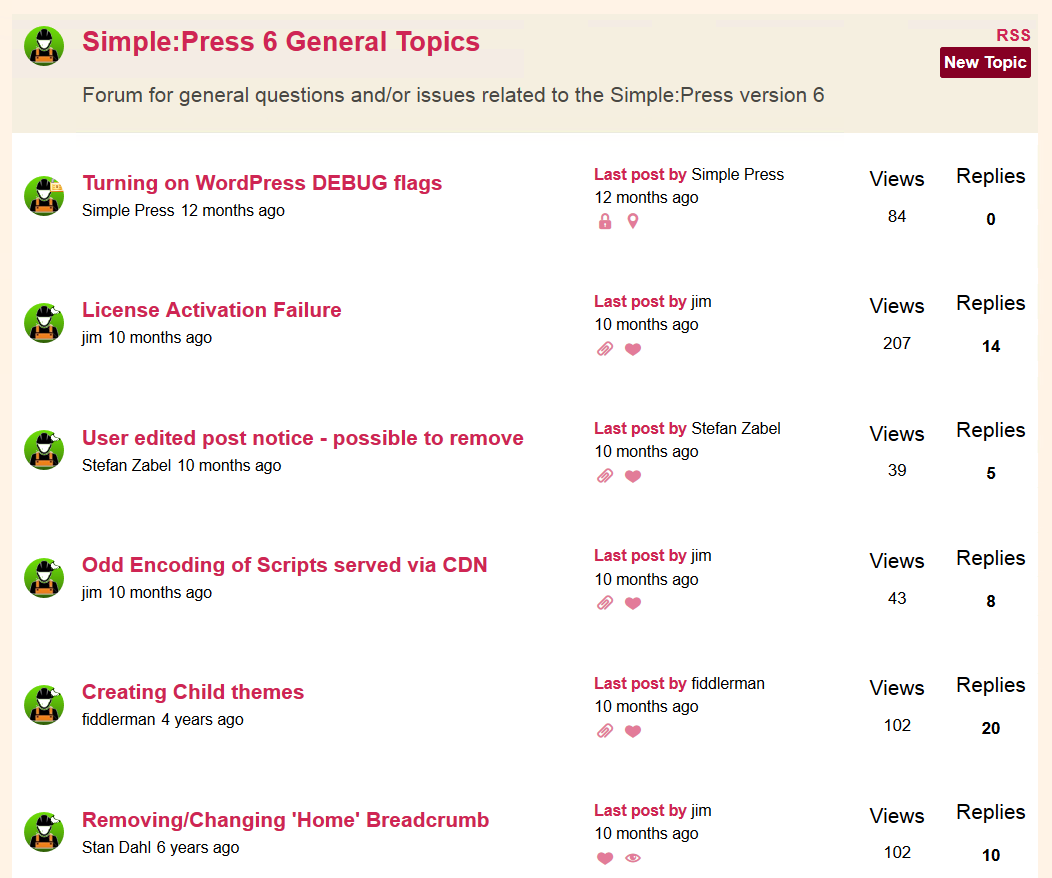Click the text 'fiddlerman 4 years ago'
1052x878 pixels.
click(x=162, y=720)
